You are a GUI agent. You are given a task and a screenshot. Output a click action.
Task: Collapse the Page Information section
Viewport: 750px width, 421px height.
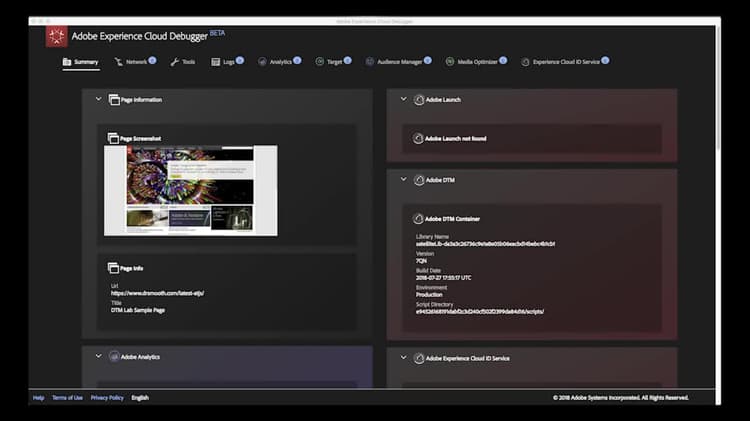(x=99, y=99)
